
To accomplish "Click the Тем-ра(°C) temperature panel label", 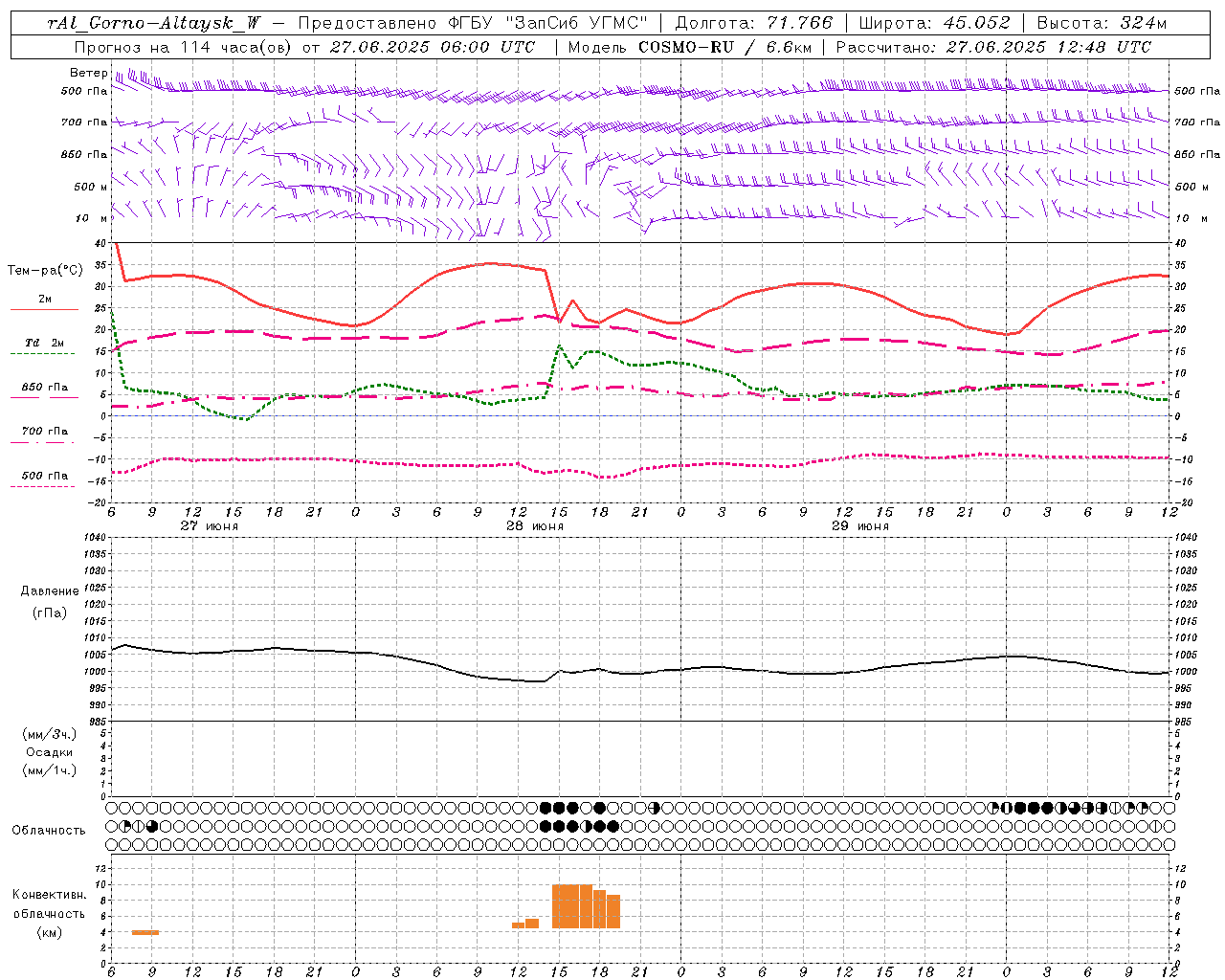I will (45, 271).
